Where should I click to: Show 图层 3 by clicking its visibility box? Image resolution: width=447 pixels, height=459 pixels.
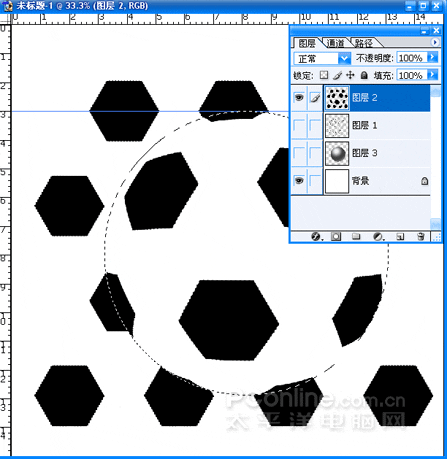click(x=299, y=153)
